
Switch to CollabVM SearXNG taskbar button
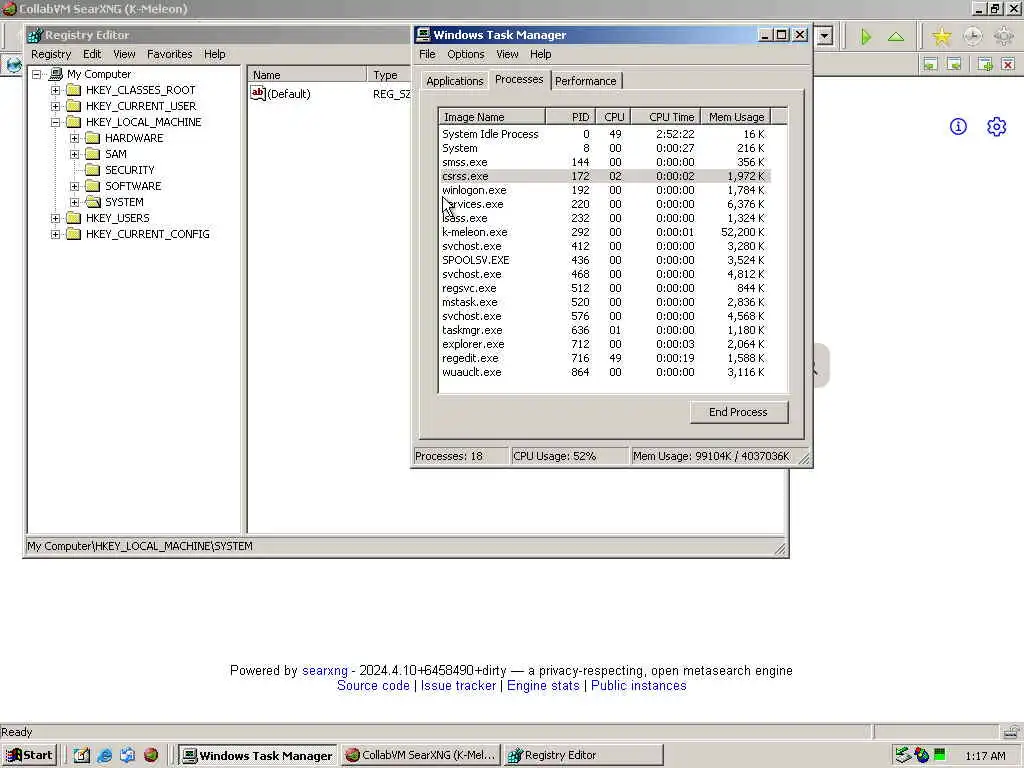click(421, 756)
